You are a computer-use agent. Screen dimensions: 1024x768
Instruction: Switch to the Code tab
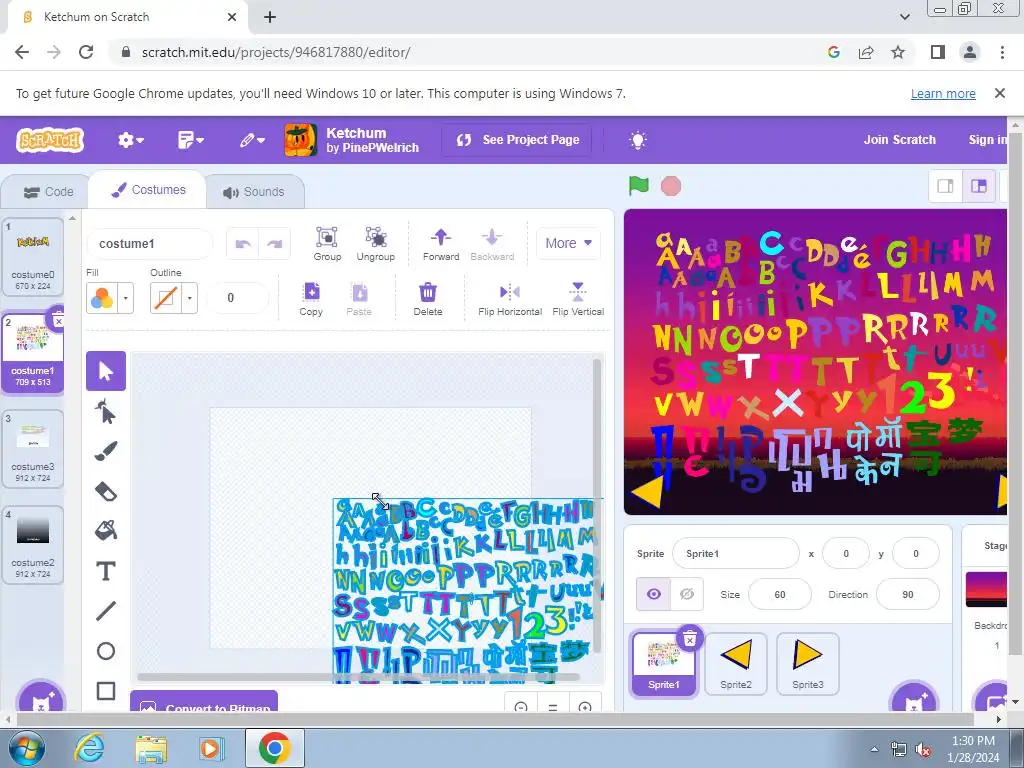tap(48, 192)
